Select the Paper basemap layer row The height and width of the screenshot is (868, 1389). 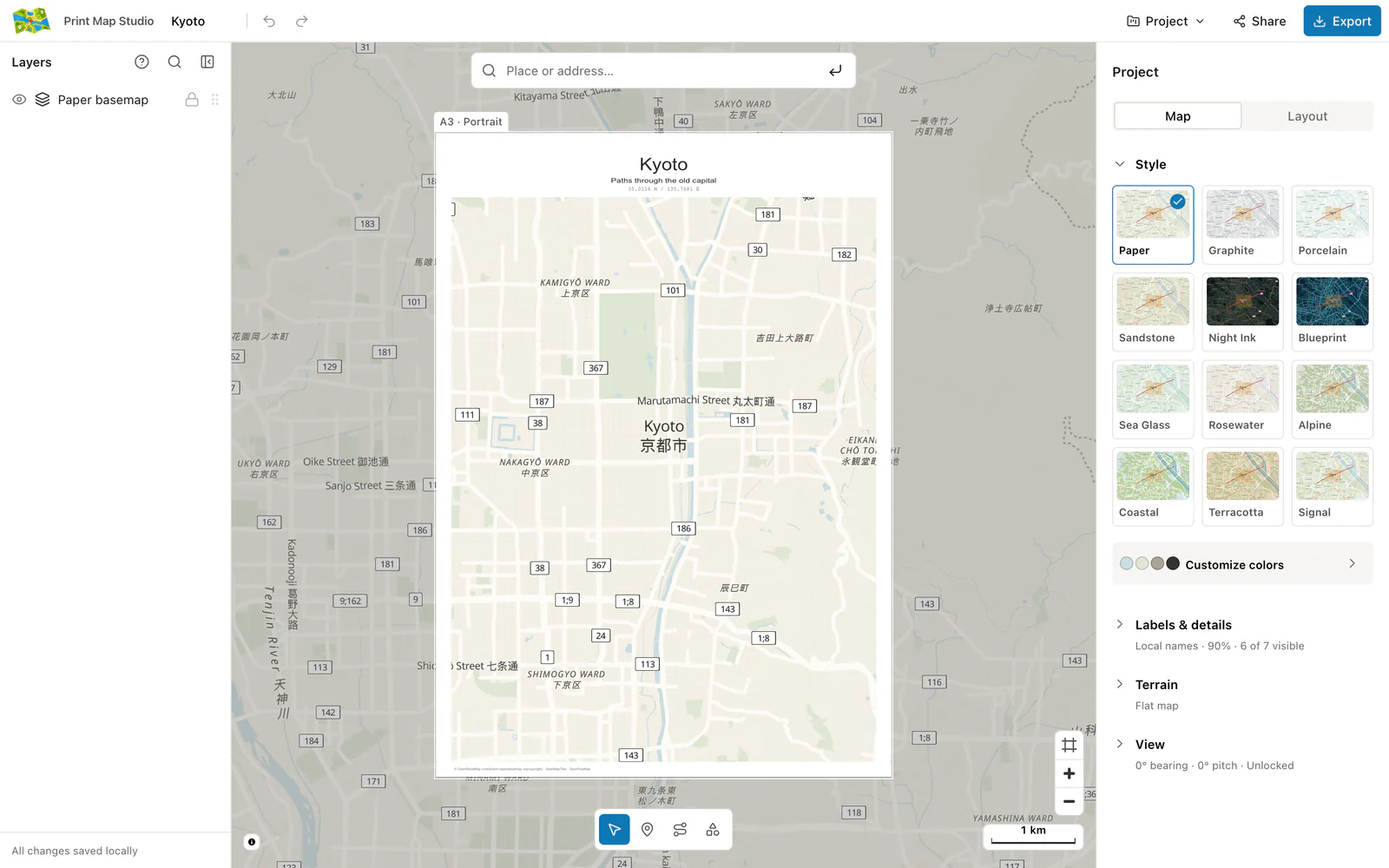click(115, 100)
